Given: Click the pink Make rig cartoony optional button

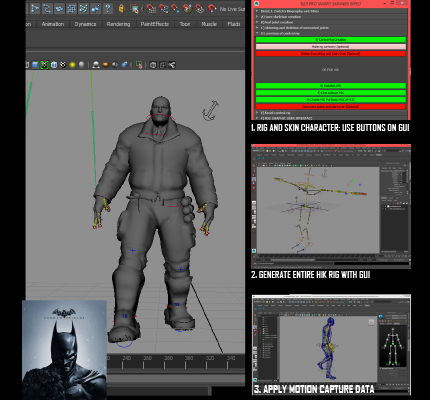Looking at the screenshot, I should 331,47.
